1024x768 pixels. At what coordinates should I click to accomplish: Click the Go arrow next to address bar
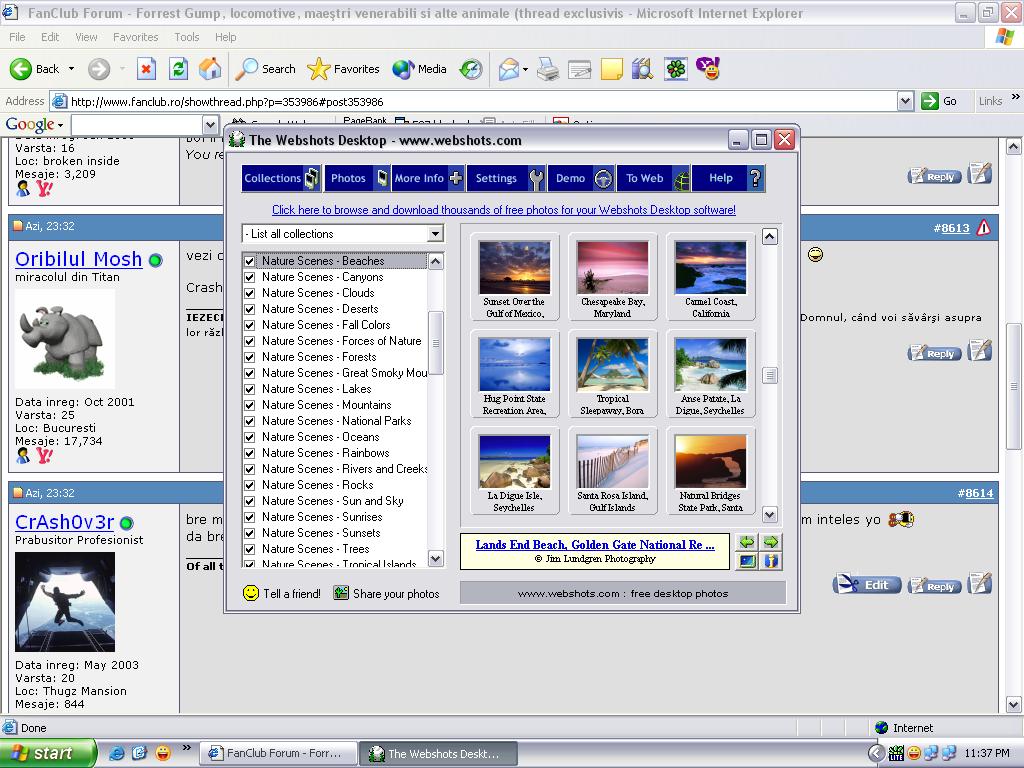[x=929, y=101]
